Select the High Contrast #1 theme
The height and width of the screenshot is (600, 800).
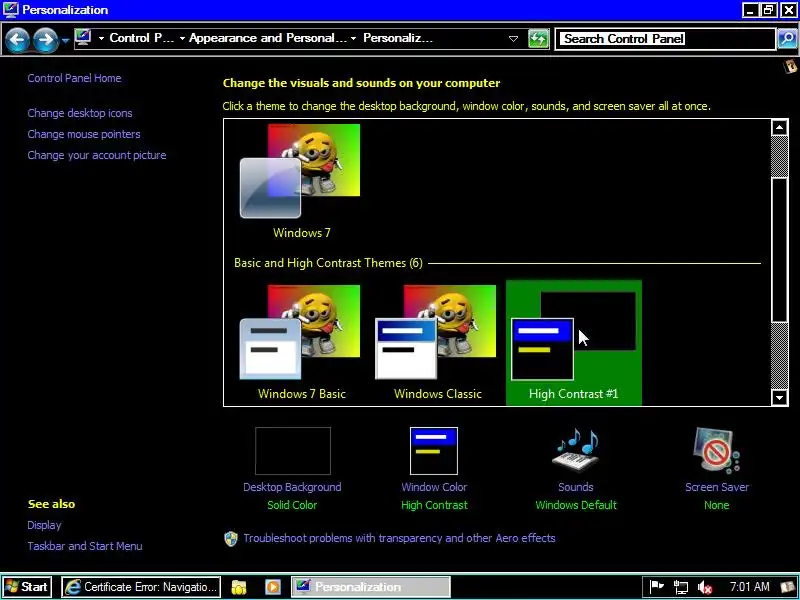pos(573,342)
